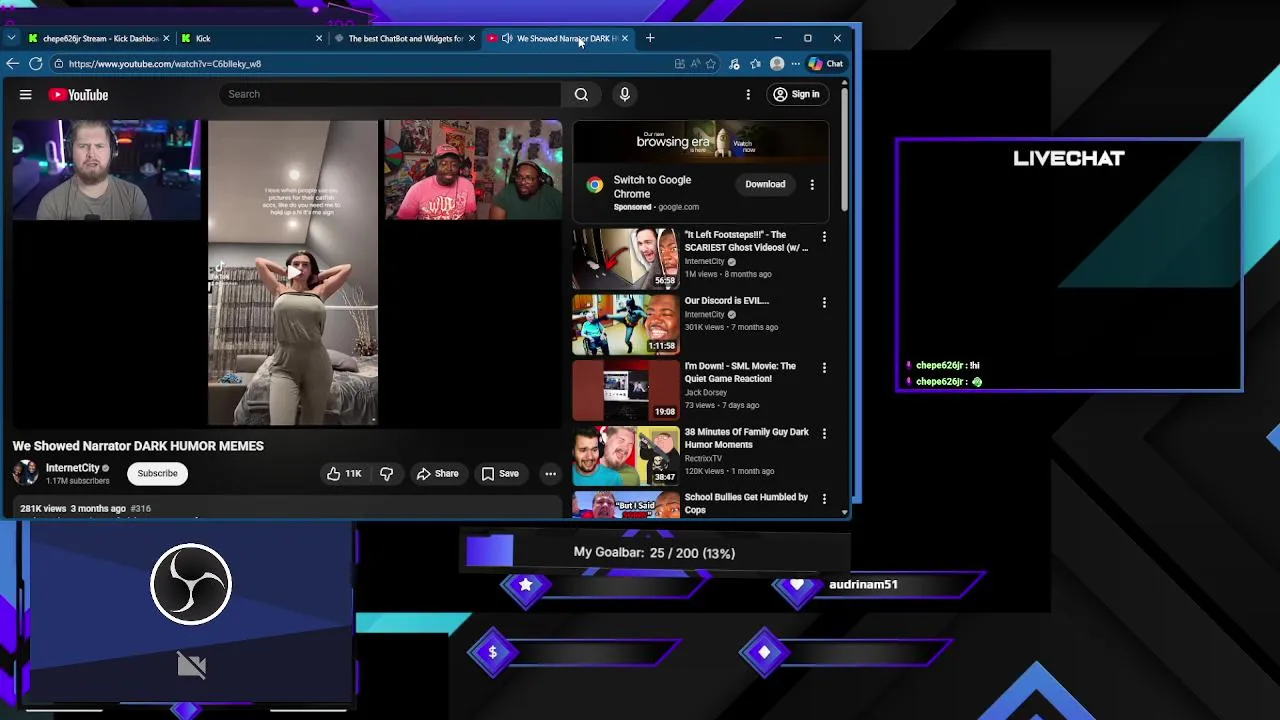Click the InternetCity channel avatar
The width and height of the screenshot is (1280, 720).
point(25,473)
